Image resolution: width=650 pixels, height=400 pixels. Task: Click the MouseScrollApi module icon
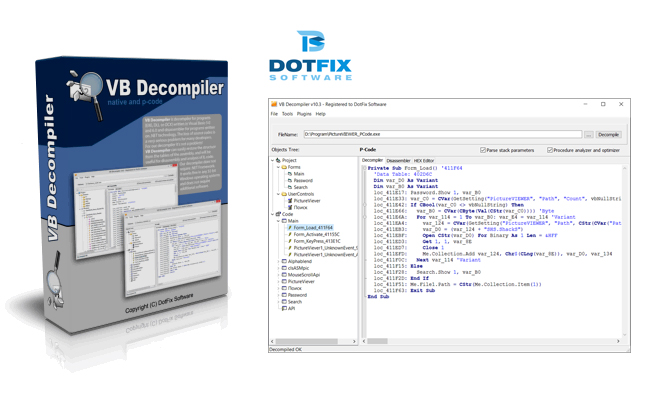point(284,275)
